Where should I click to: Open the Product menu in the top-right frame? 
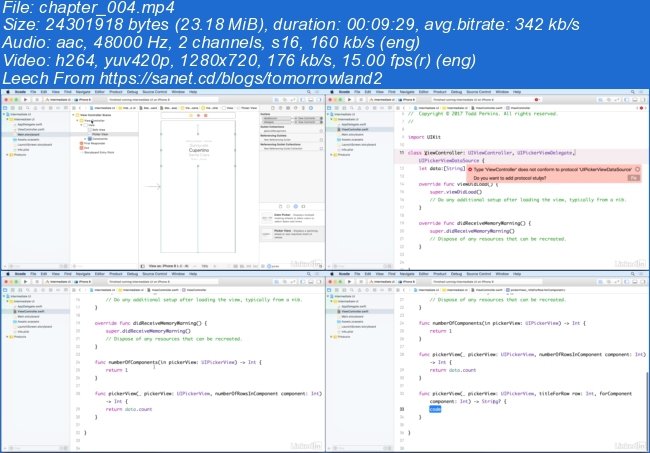440,92
